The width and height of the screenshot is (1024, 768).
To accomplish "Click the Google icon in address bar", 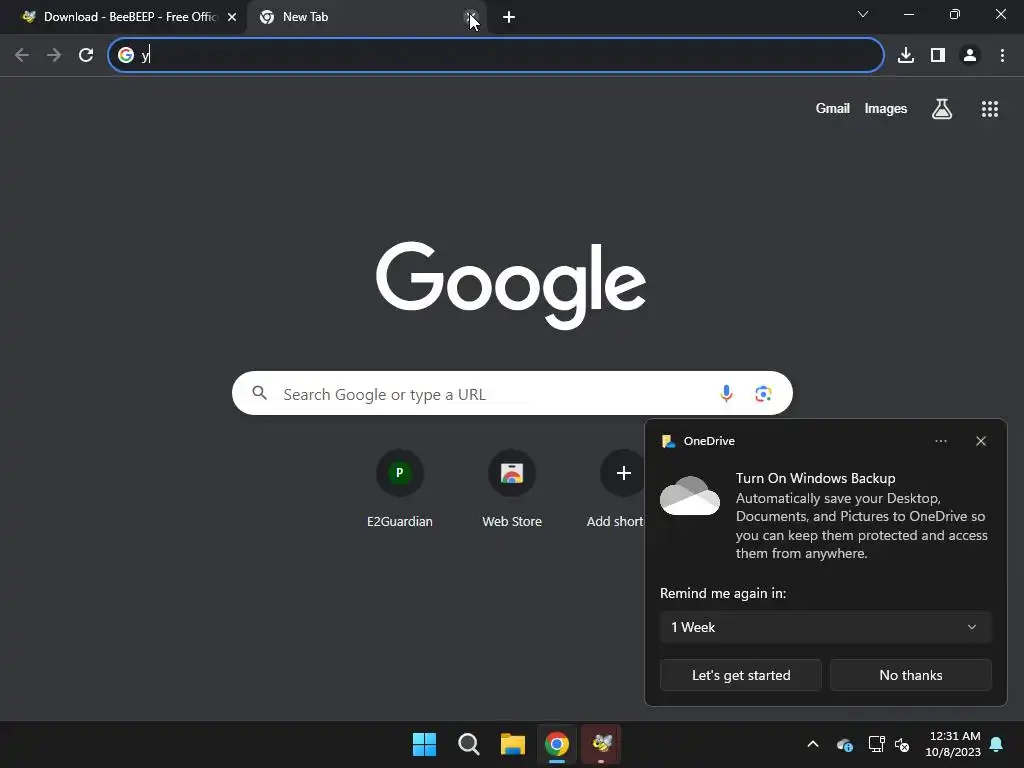I will (126, 55).
